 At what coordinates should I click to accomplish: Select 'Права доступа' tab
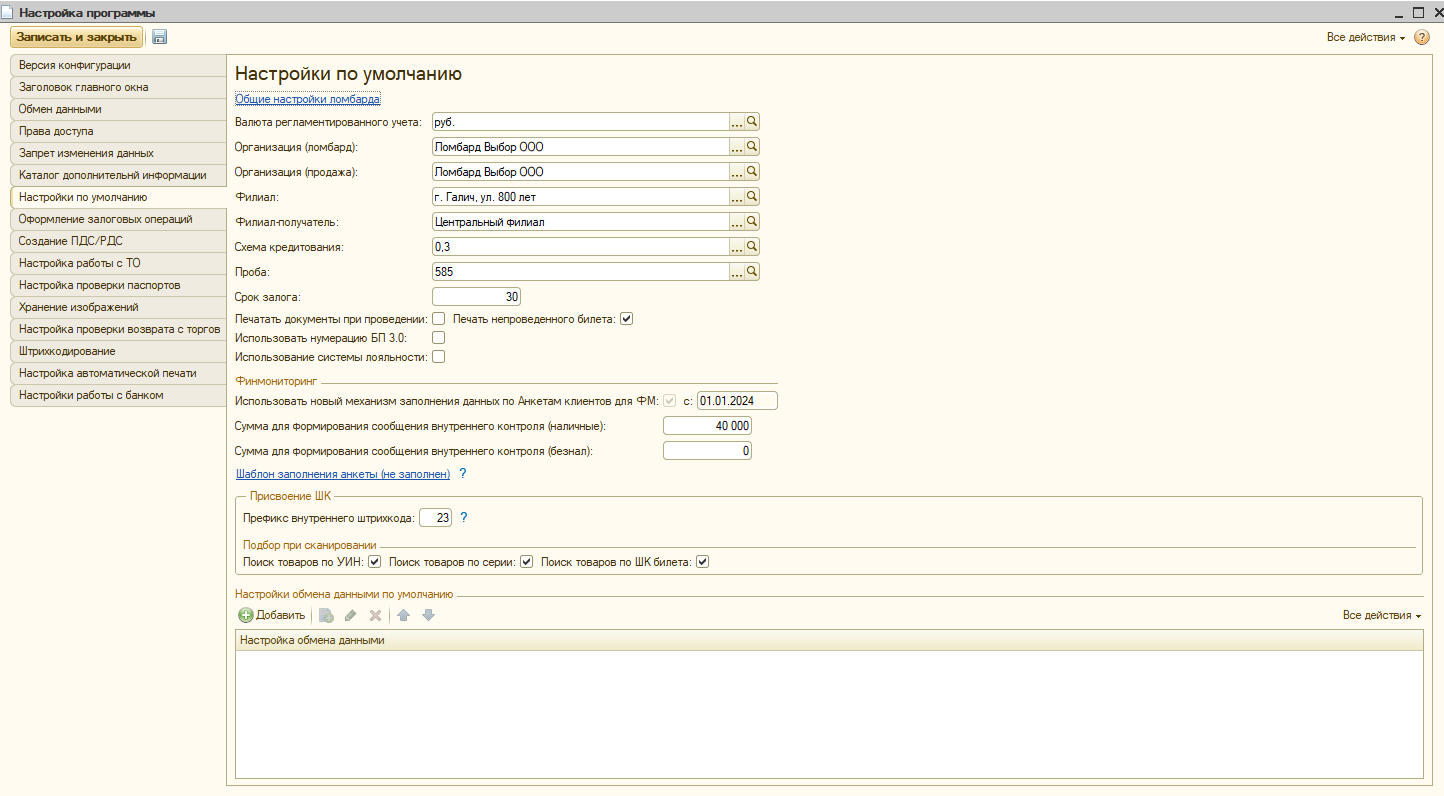(x=117, y=131)
